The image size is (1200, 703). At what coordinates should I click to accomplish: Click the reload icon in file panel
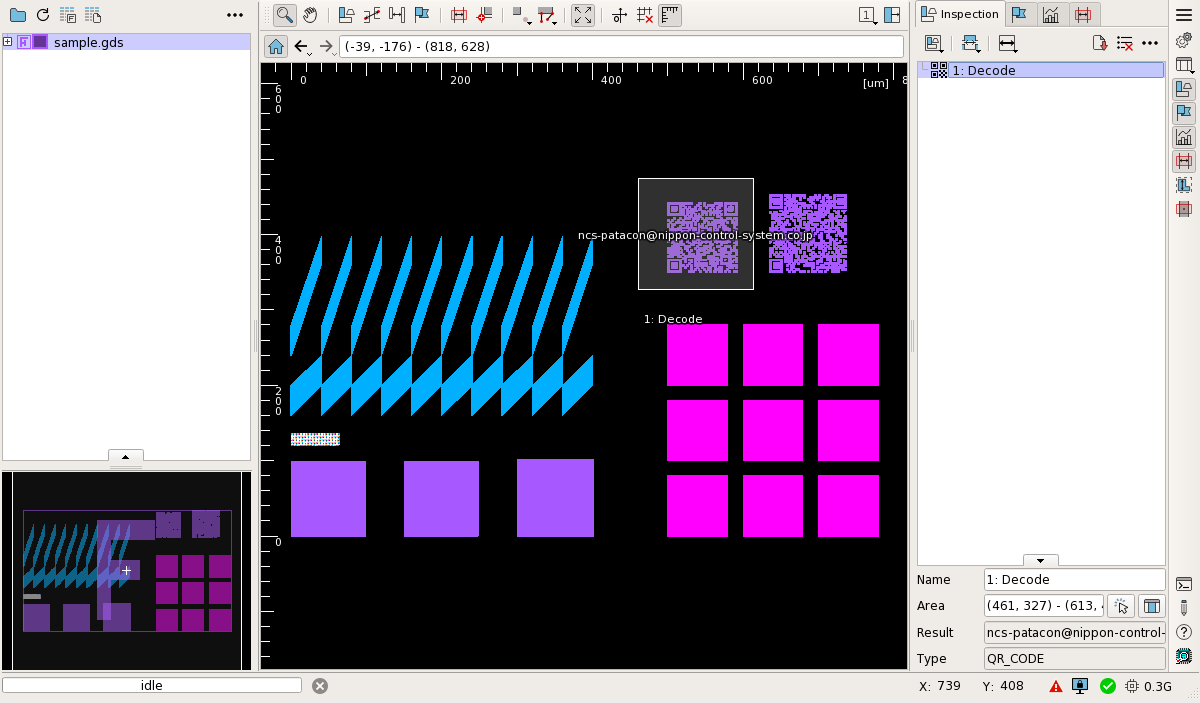[x=42, y=15]
